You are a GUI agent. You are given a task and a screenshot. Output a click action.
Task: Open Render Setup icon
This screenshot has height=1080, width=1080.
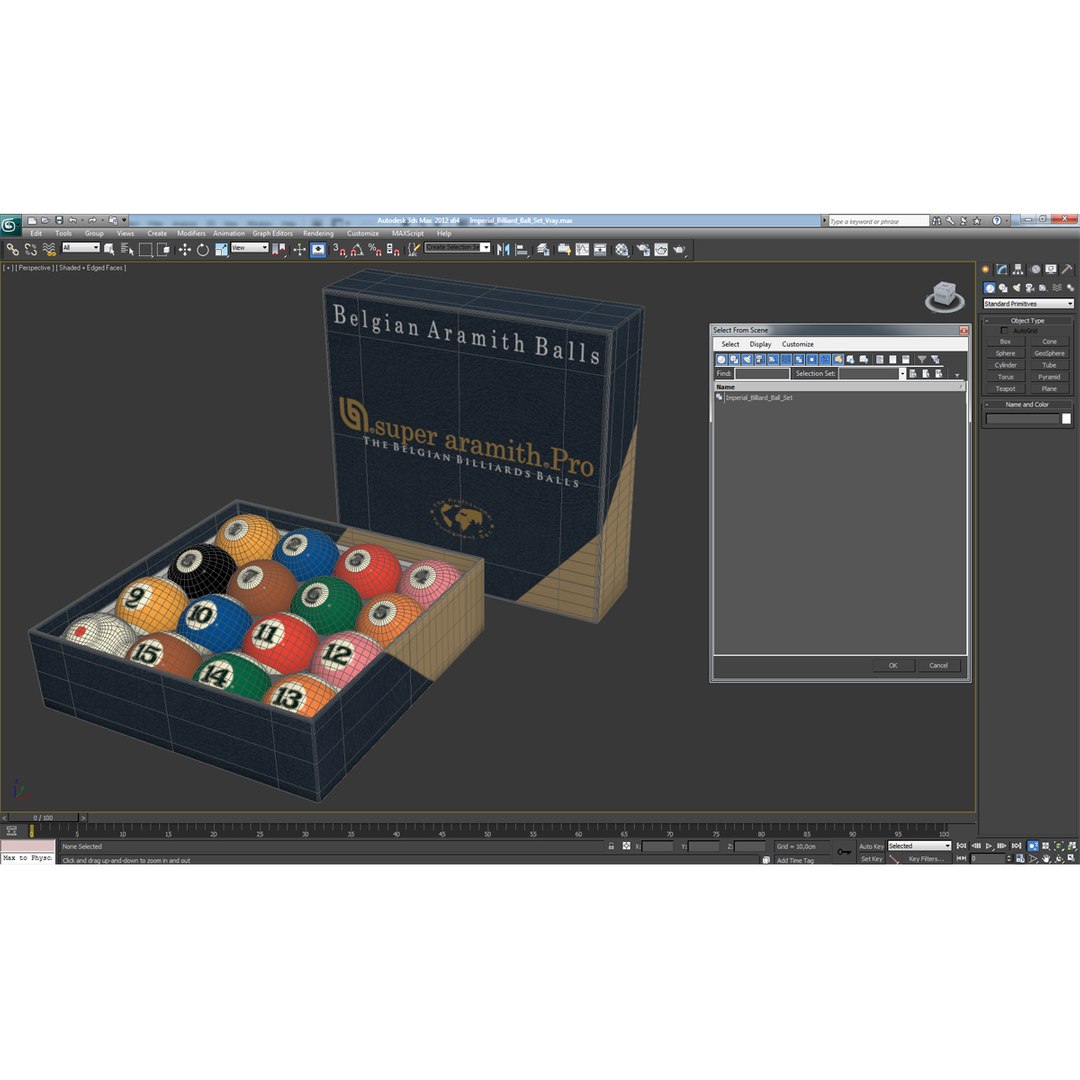(643, 249)
